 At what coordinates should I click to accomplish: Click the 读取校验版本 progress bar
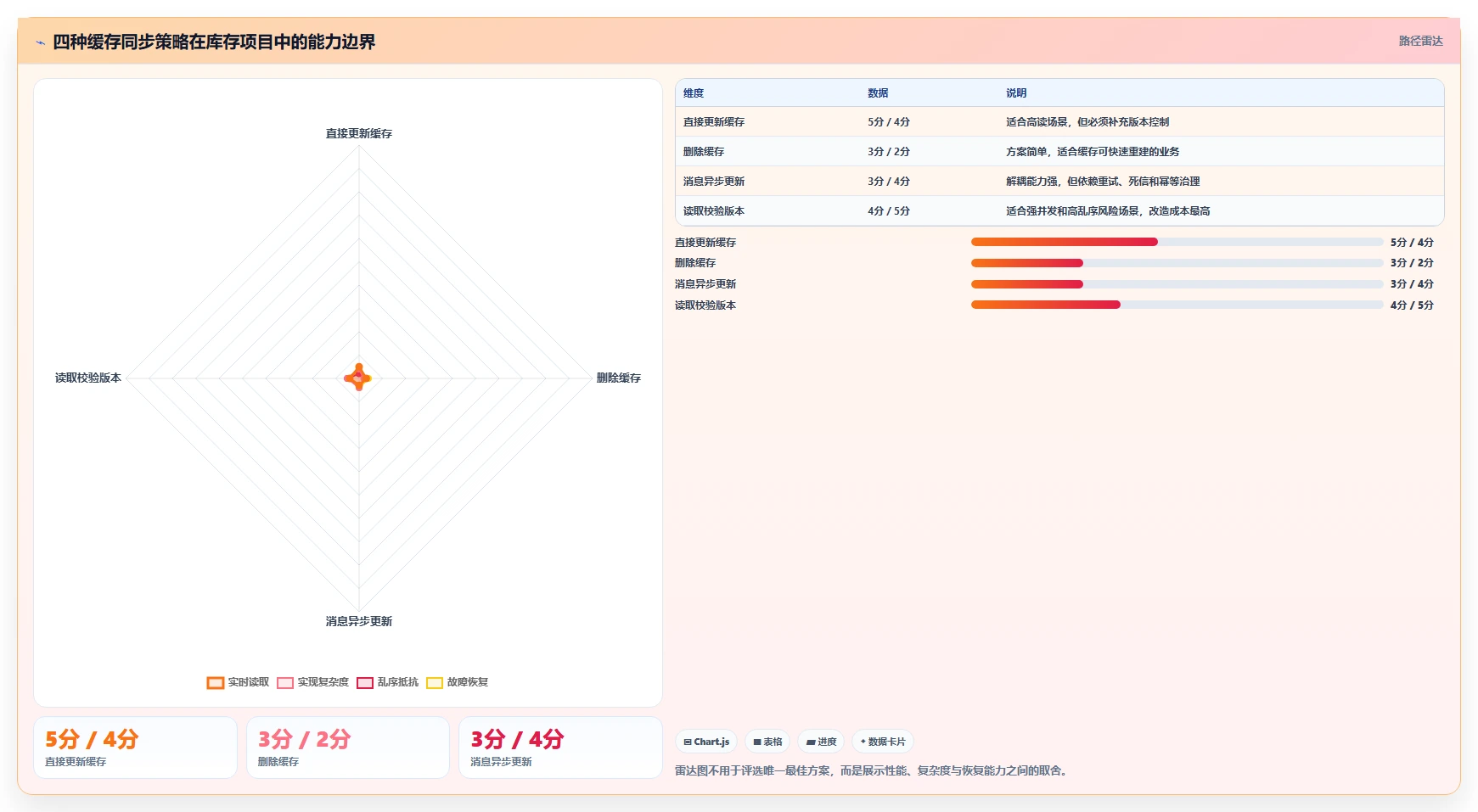pyautogui.click(x=1177, y=305)
